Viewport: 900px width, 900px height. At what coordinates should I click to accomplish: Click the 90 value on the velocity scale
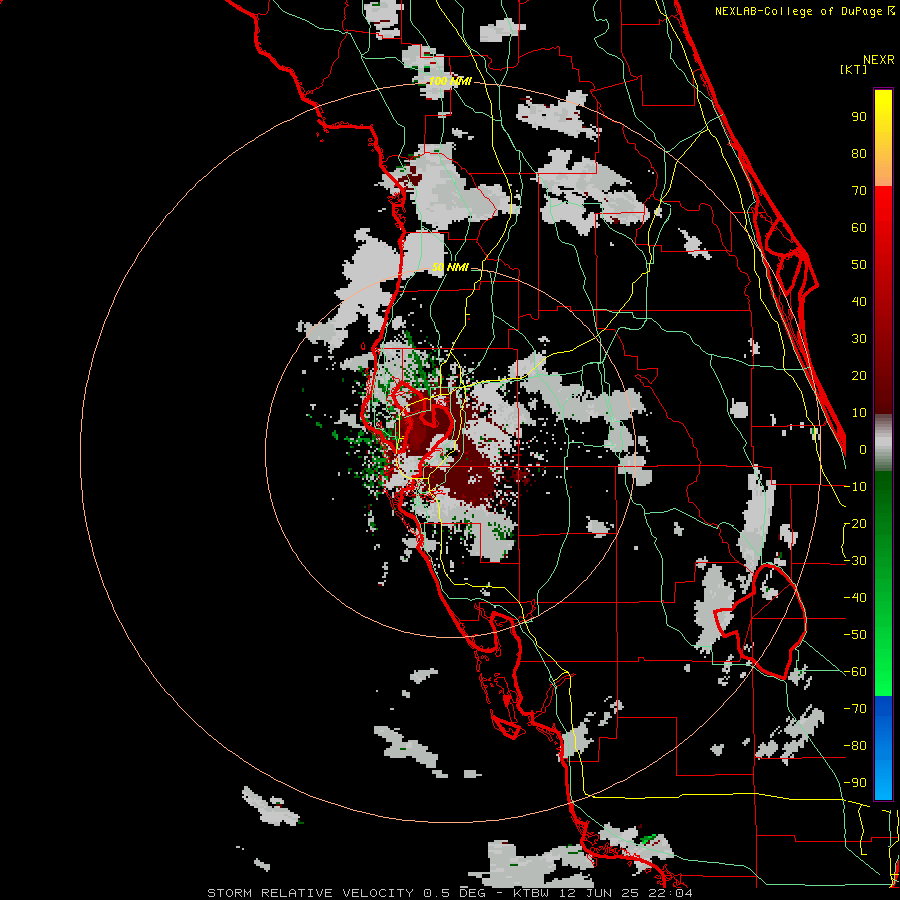click(859, 117)
